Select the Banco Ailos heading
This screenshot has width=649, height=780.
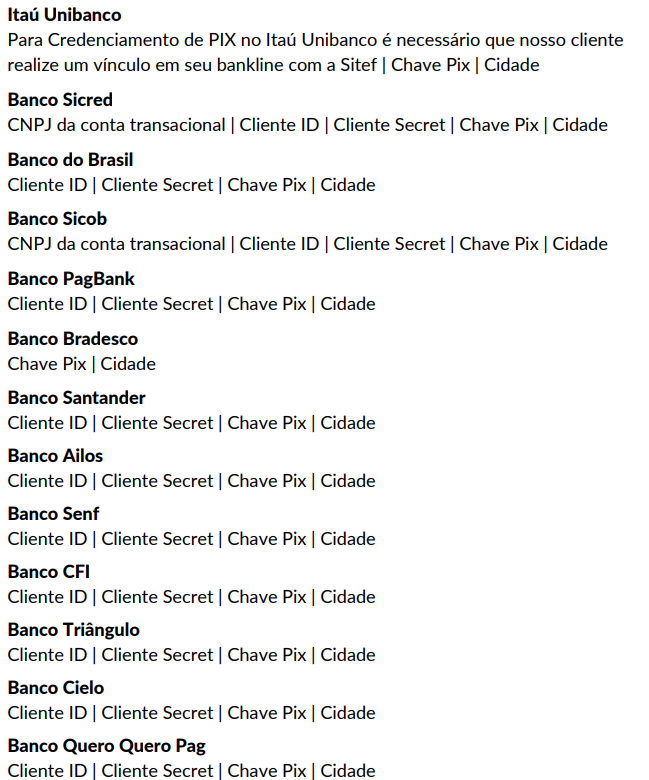click(55, 456)
